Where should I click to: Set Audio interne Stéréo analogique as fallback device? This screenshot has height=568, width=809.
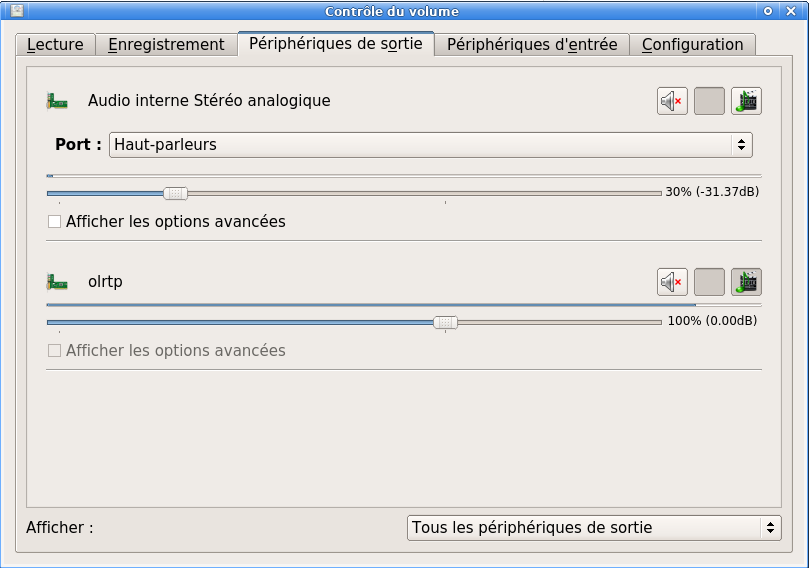pos(746,101)
